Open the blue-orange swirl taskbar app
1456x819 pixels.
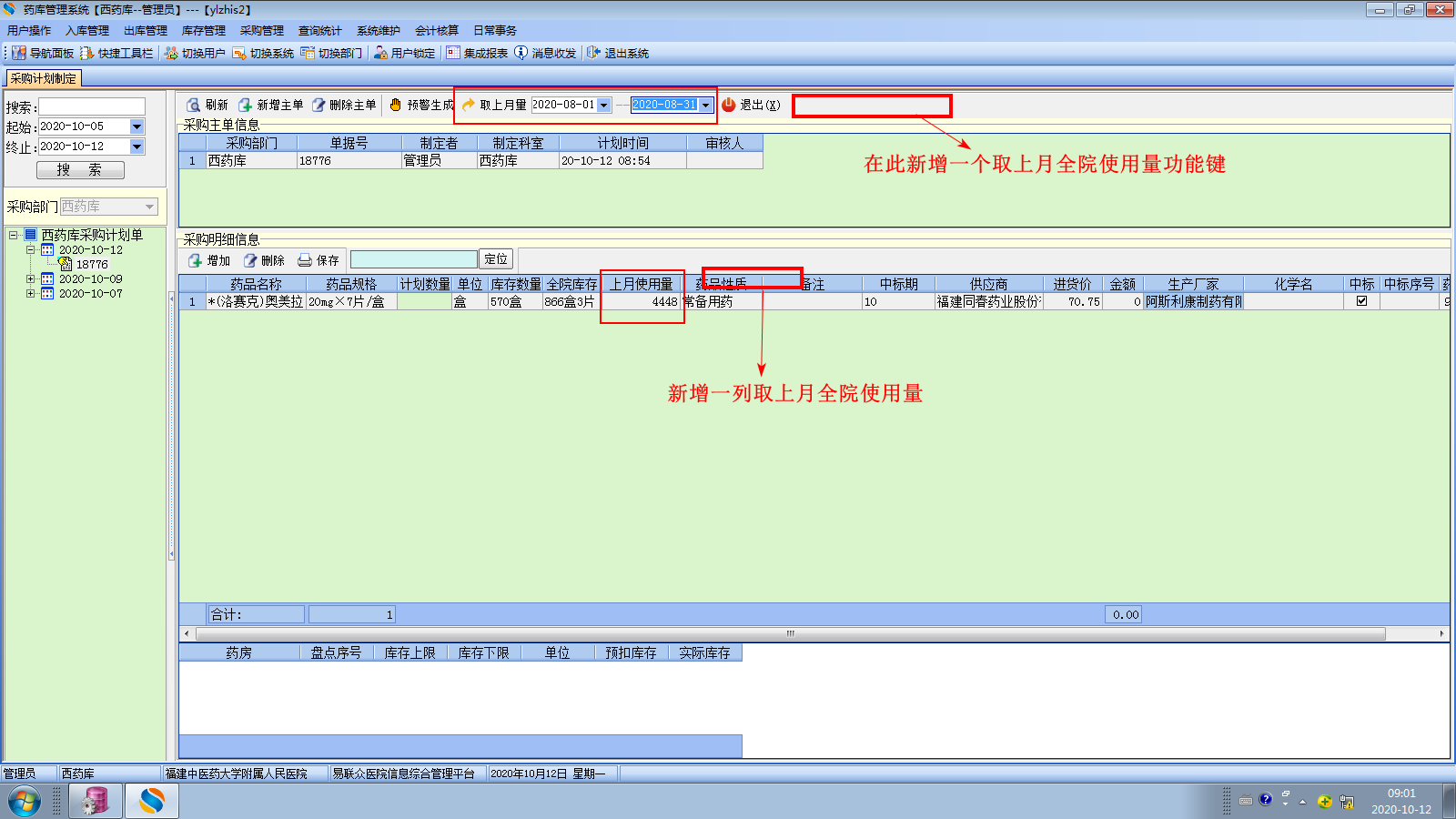pyautogui.click(x=152, y=802)
